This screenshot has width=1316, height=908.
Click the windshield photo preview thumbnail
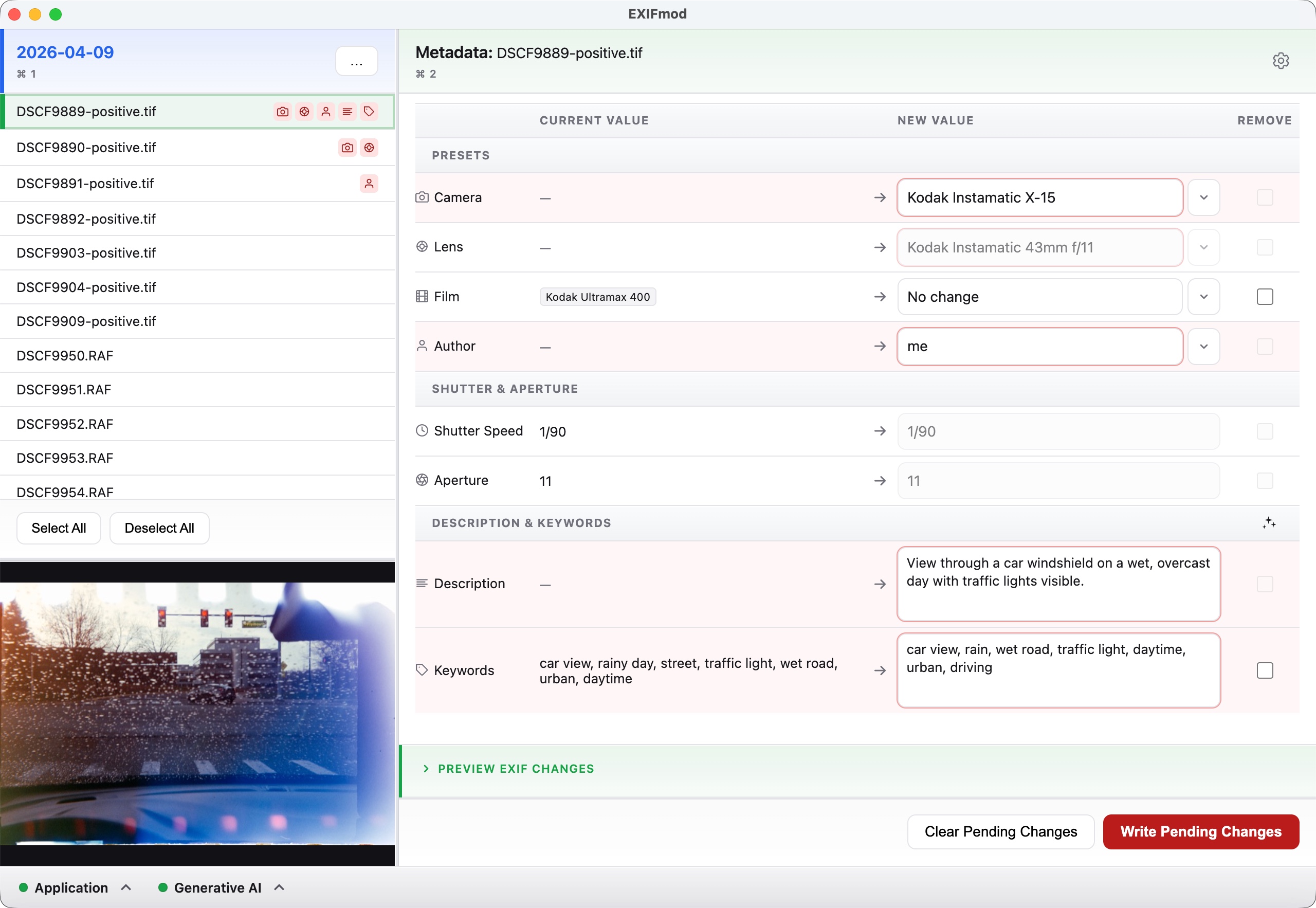coord(197,714)
